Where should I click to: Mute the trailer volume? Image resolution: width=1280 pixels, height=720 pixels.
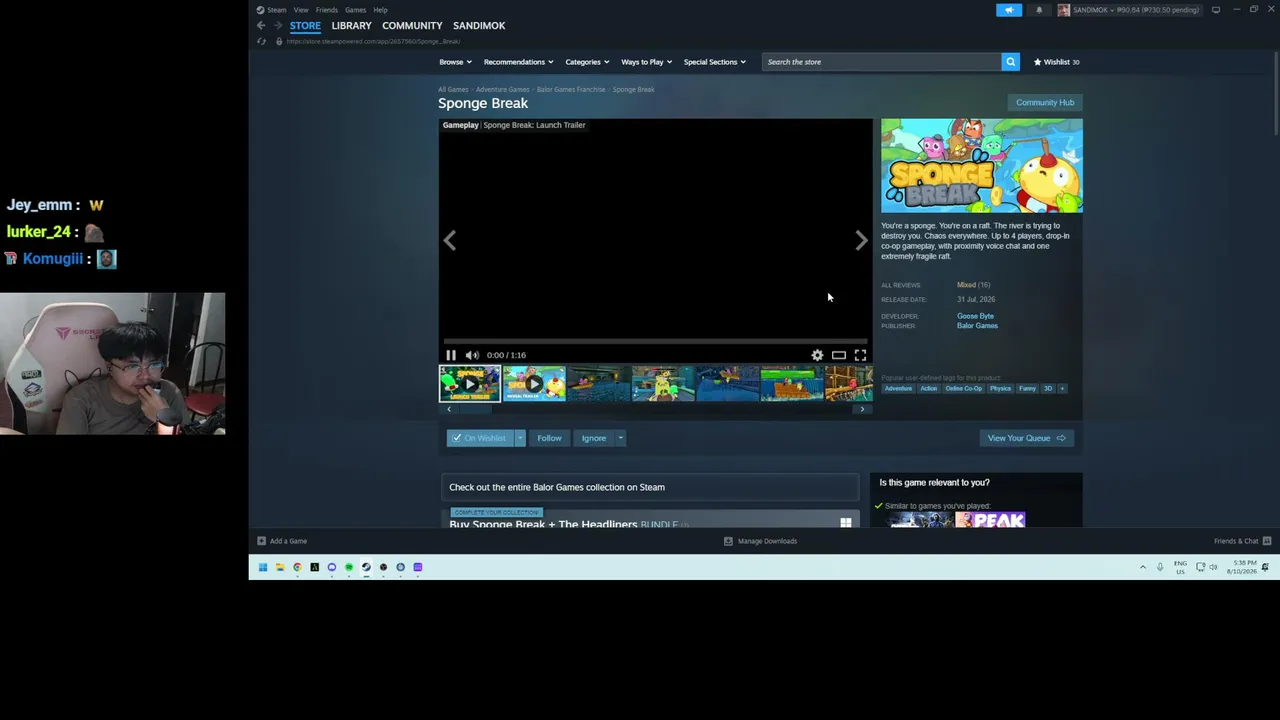point(472,355)
